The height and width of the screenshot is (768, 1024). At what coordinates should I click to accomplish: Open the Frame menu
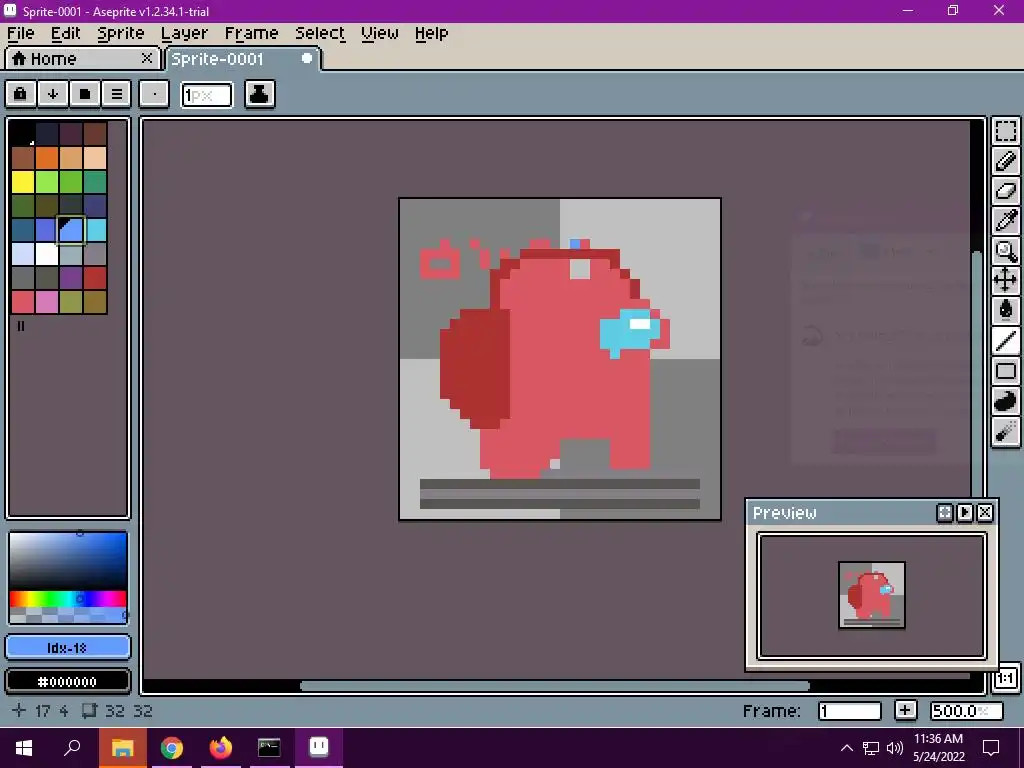pos(251,33)
